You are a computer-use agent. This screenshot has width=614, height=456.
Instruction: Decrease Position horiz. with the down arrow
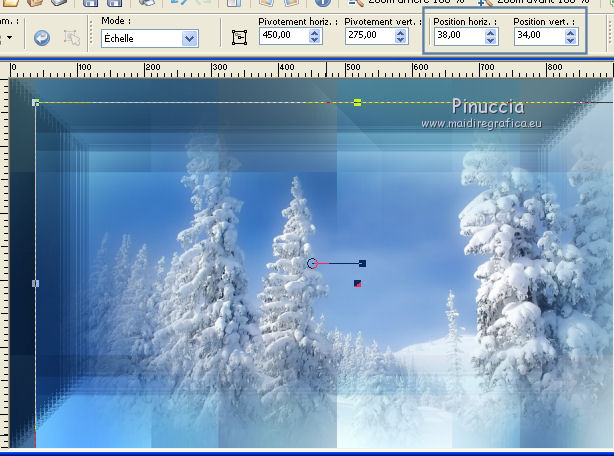point(490,40)
